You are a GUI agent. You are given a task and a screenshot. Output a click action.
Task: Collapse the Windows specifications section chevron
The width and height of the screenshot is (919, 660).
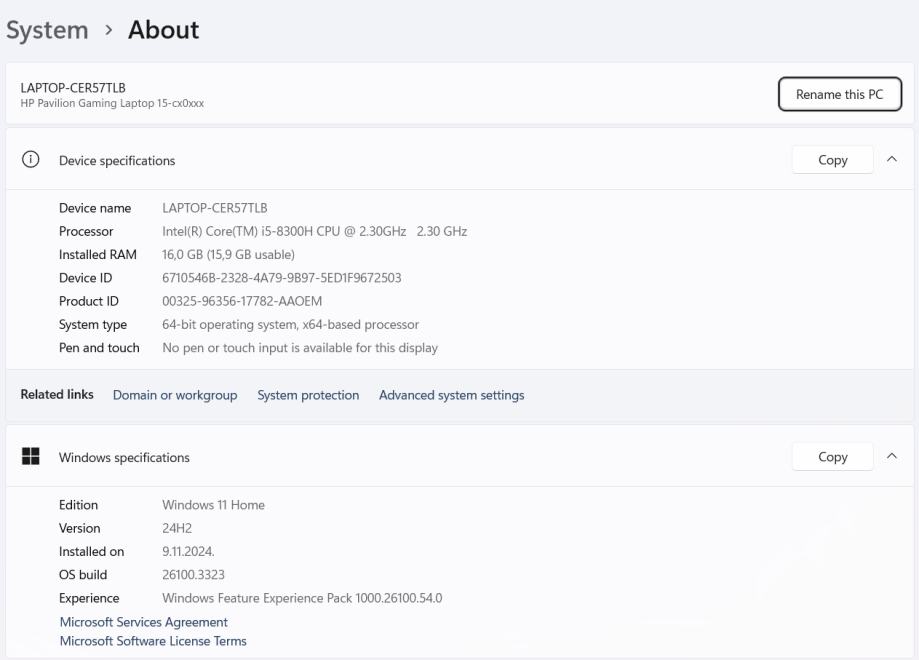[x=891, y=456]
